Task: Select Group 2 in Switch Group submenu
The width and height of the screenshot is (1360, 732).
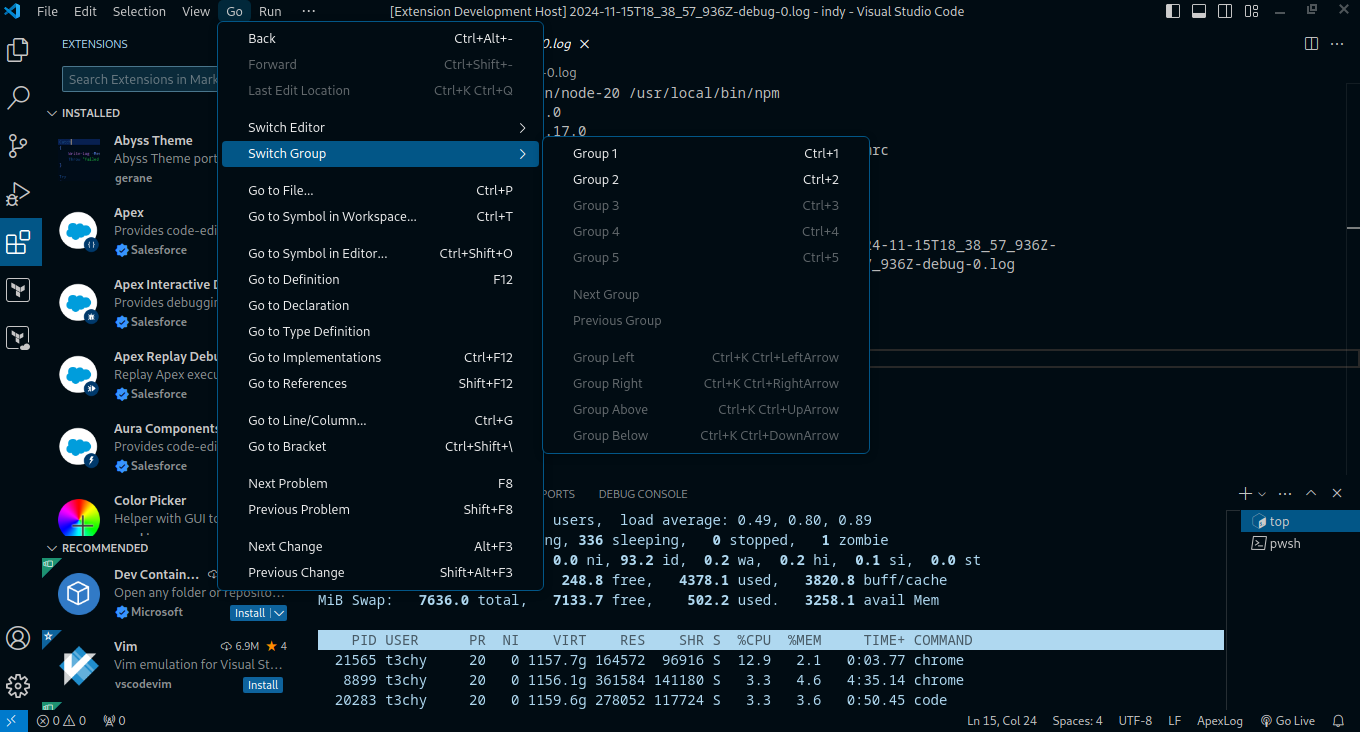Action: pyautogui.click(x=706, y=180)
